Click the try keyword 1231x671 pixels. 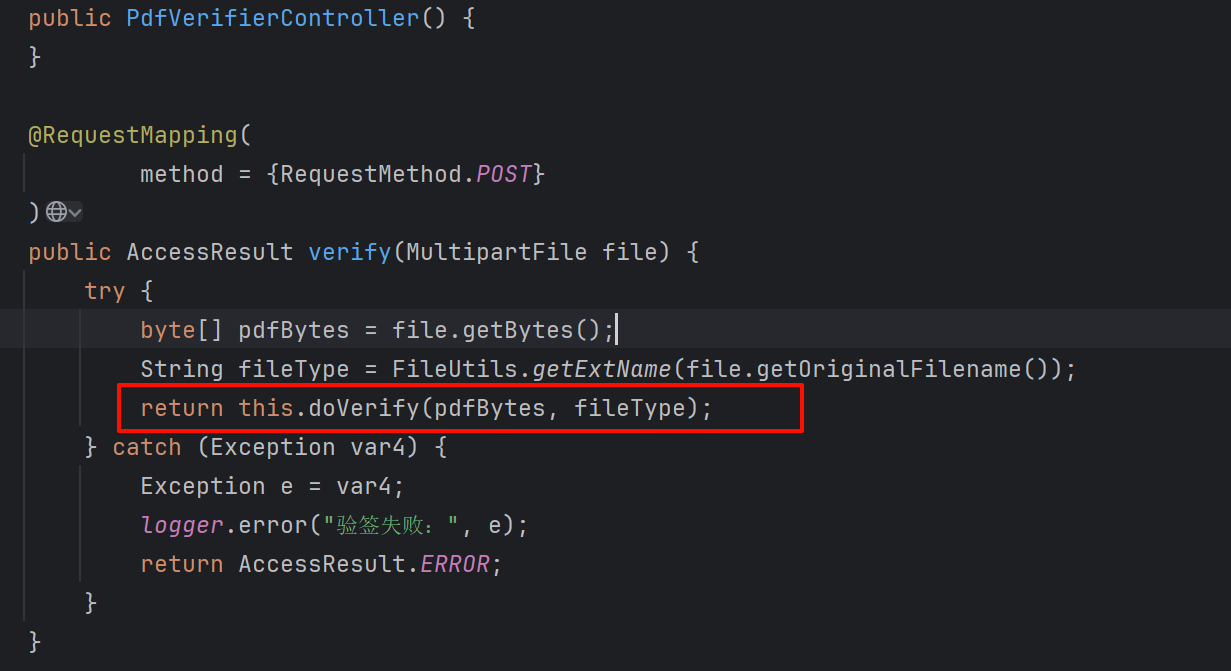(105, 291)
